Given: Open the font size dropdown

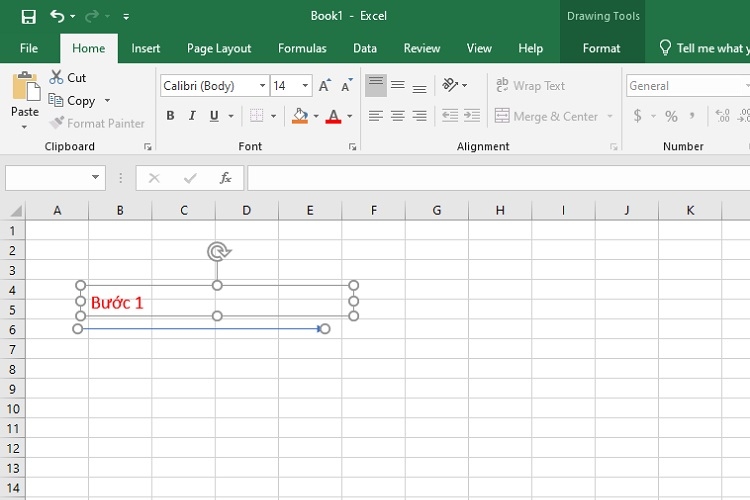Looking at the screenshot, I should coord(305,86).
